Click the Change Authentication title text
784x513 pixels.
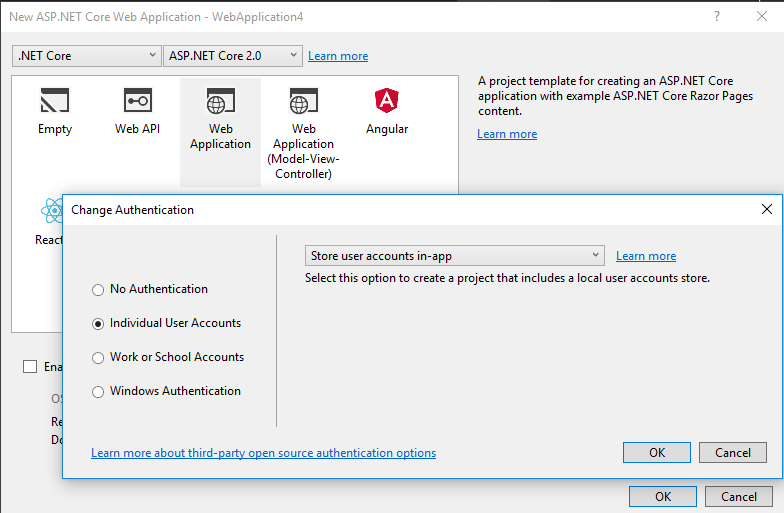pos(132,210)
